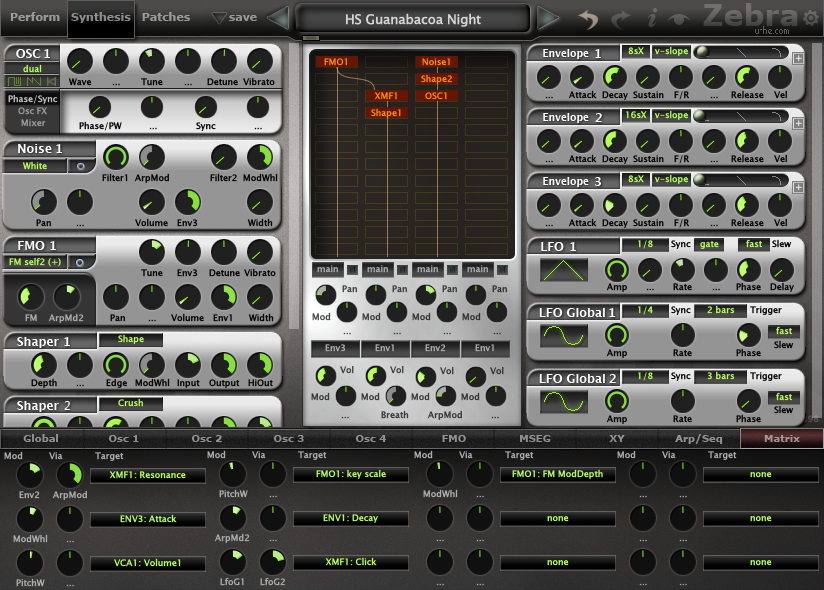Open the Env3 envelope selector in the mixer

(x=335, y=348)
